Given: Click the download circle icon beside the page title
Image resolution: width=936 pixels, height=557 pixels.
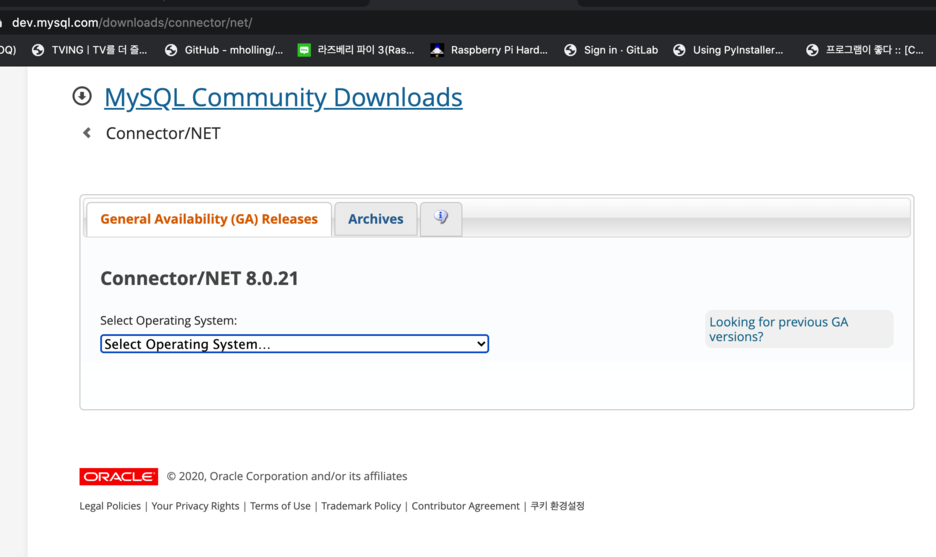Looking at the screenshot, I should (82, 96).
